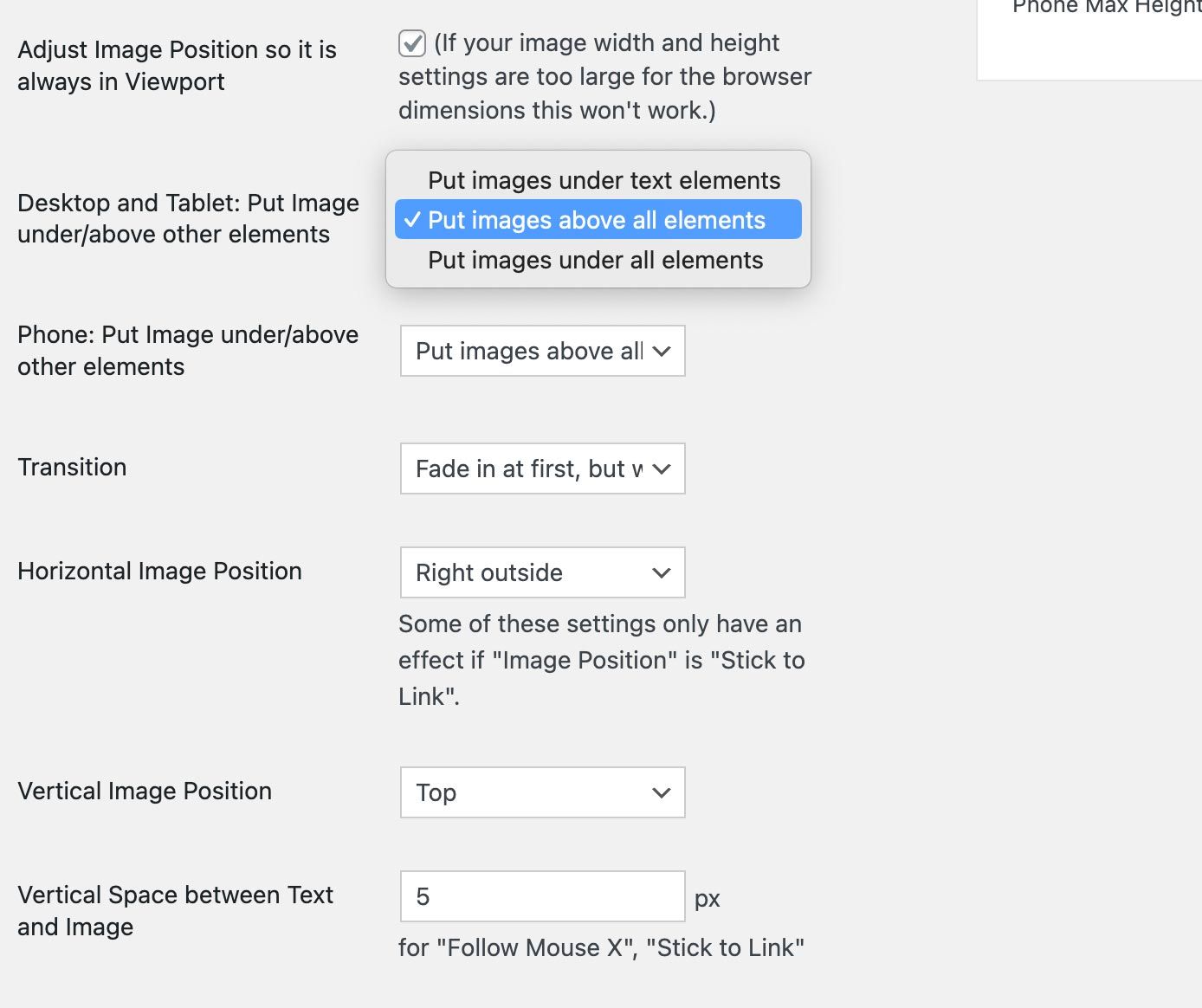This screenshot has width=1202, height=1008.
Task: Open the Desktop and Tablet stacking dropdown
Action: 598,219
